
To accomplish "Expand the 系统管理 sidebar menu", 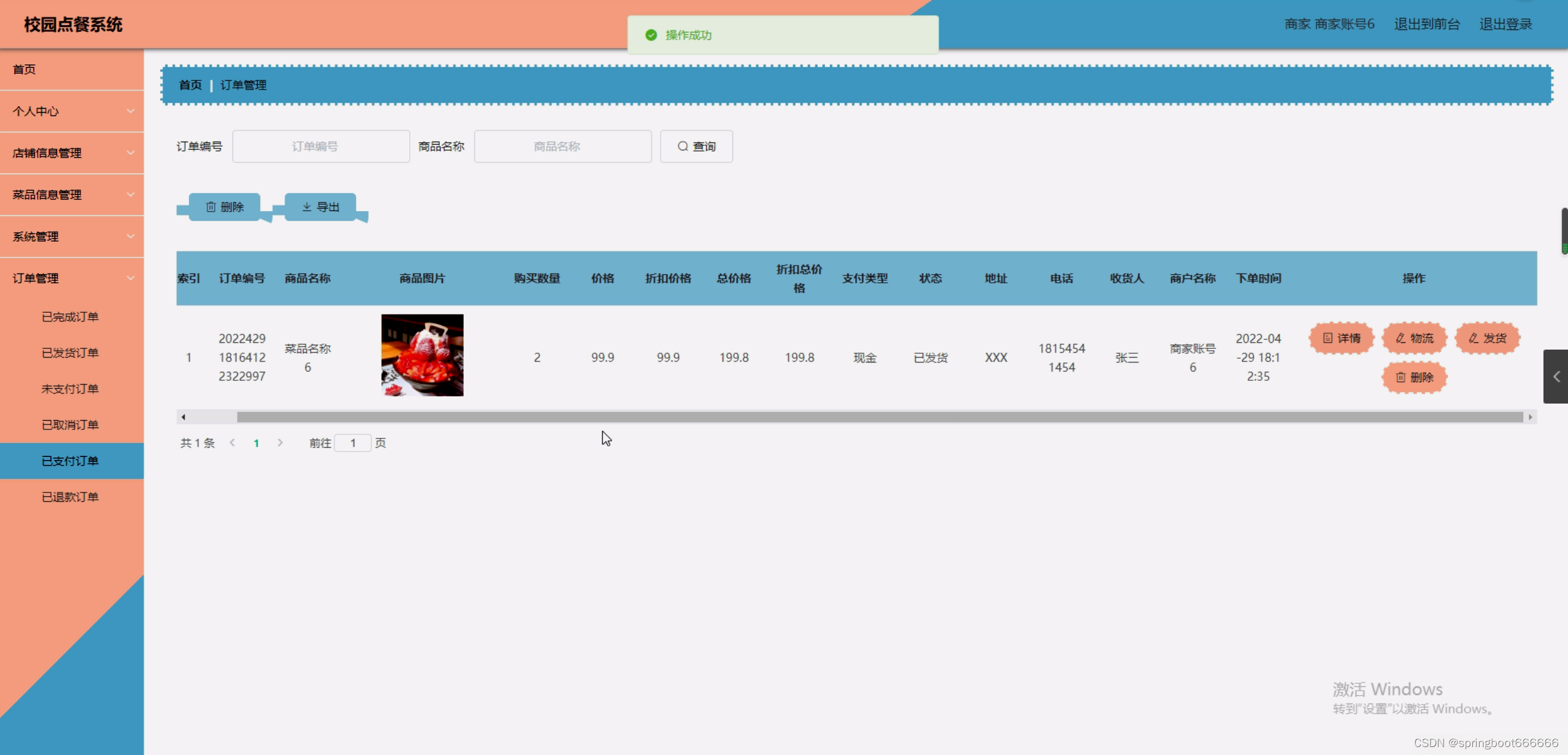I will [x=72, y=236].
